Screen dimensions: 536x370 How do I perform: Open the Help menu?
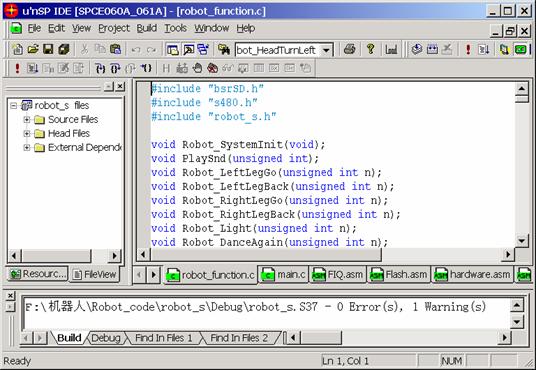pos(246,28)
